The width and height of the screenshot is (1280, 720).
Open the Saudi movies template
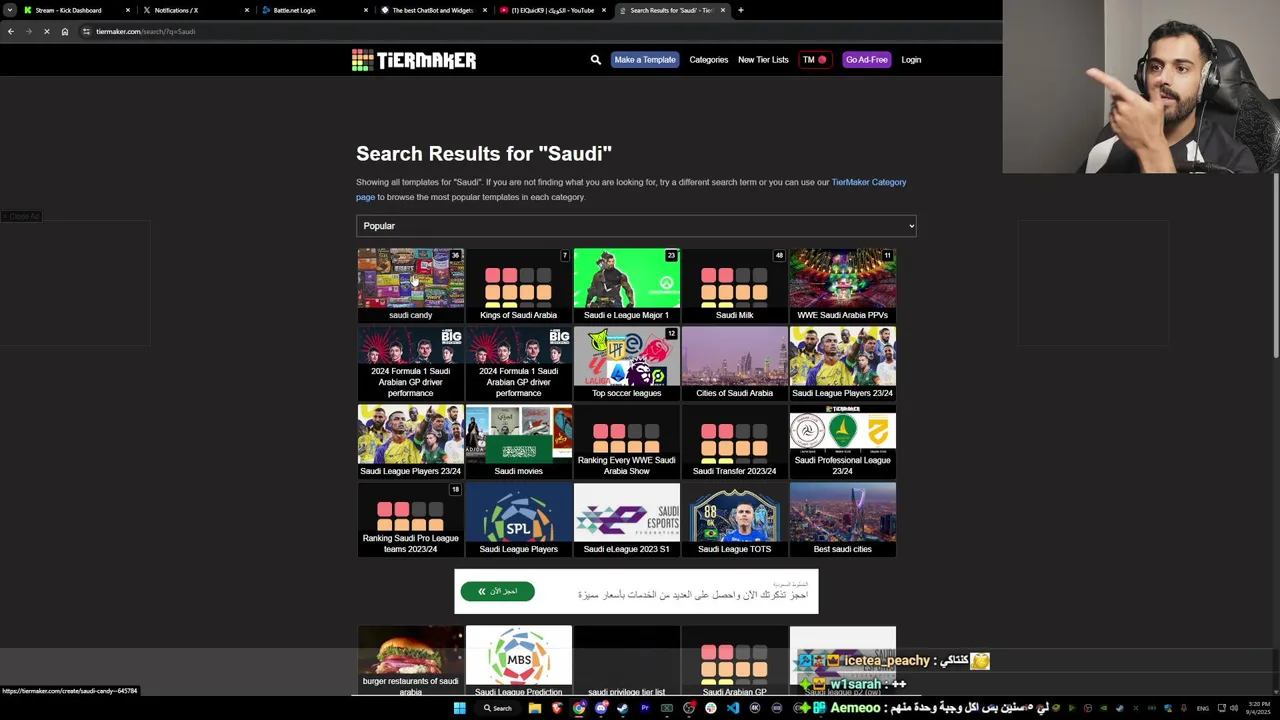point(518,441)
